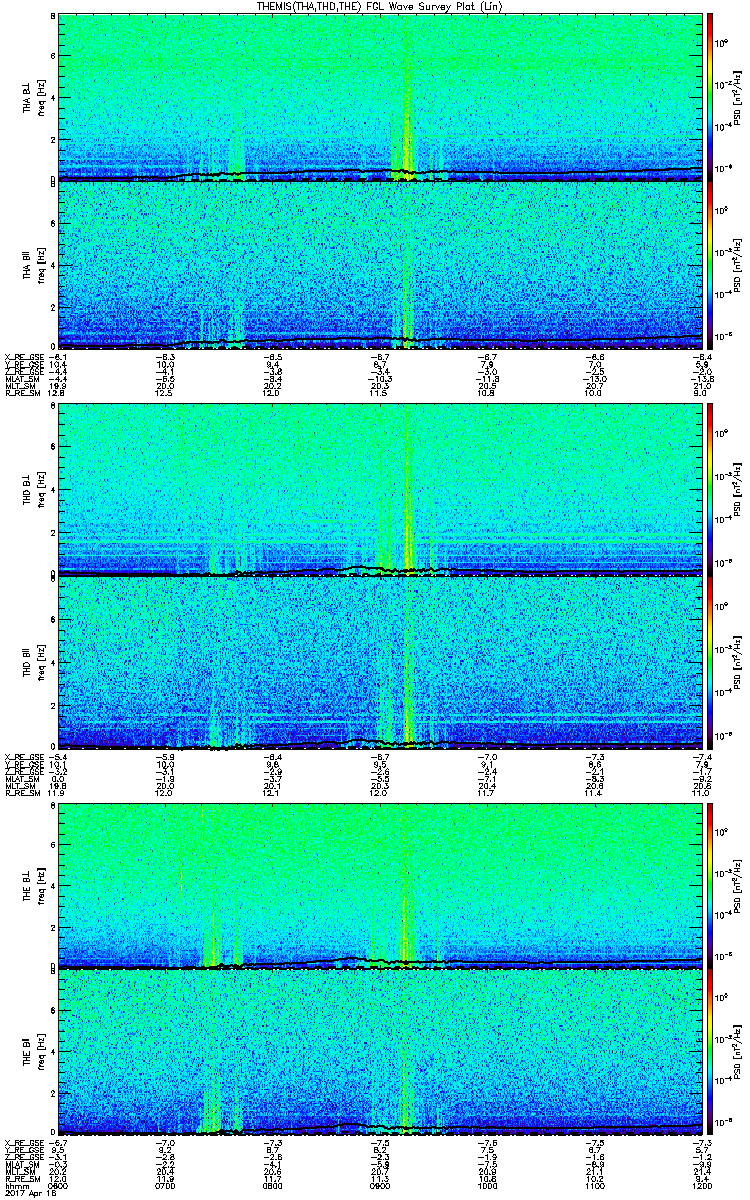The image size is (750, 1200).
Task: Click the R_RE_SM row label under THE panels
Action: 21,1178
